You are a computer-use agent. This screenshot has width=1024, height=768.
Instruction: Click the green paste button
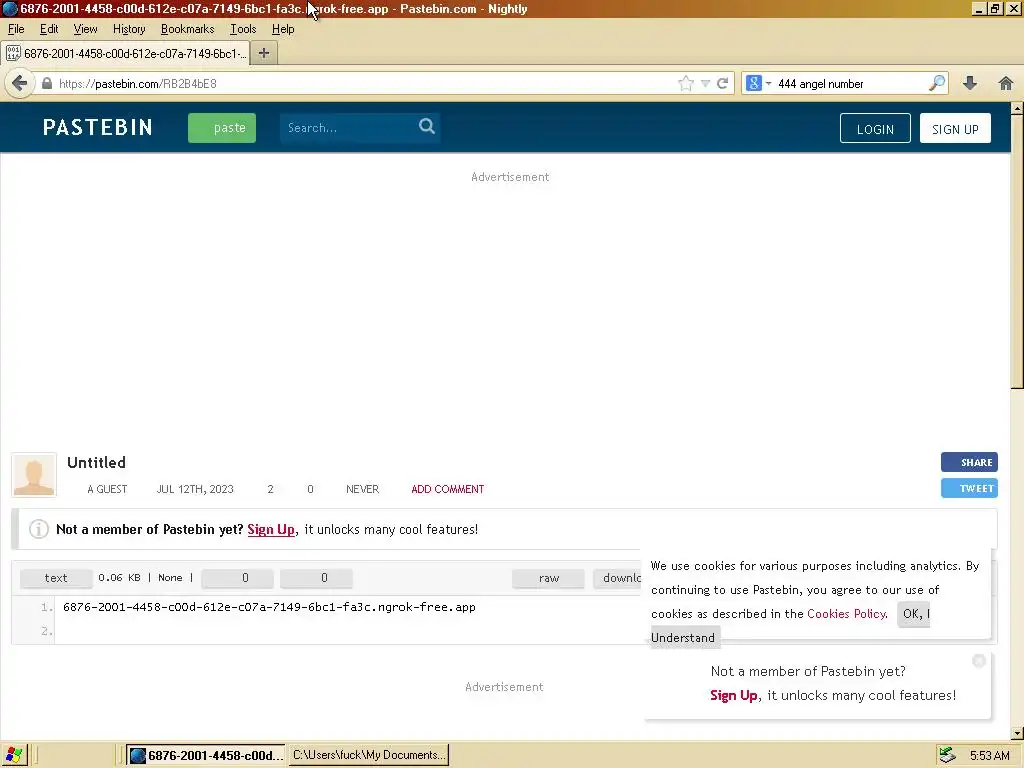point(222,127)
